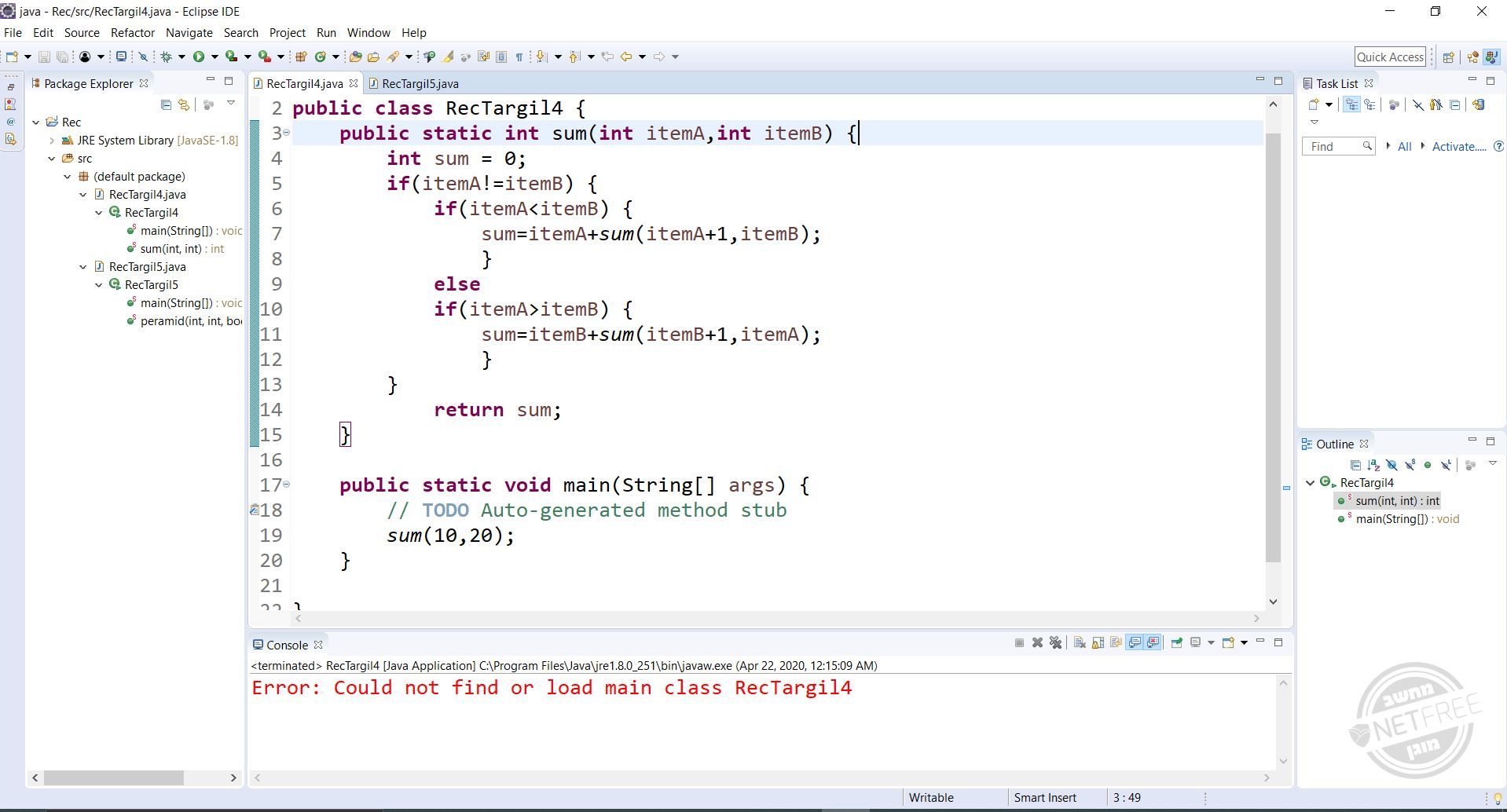
Task: Open the Debug button dropdown arrow
Action: click(x=181, y=57)
